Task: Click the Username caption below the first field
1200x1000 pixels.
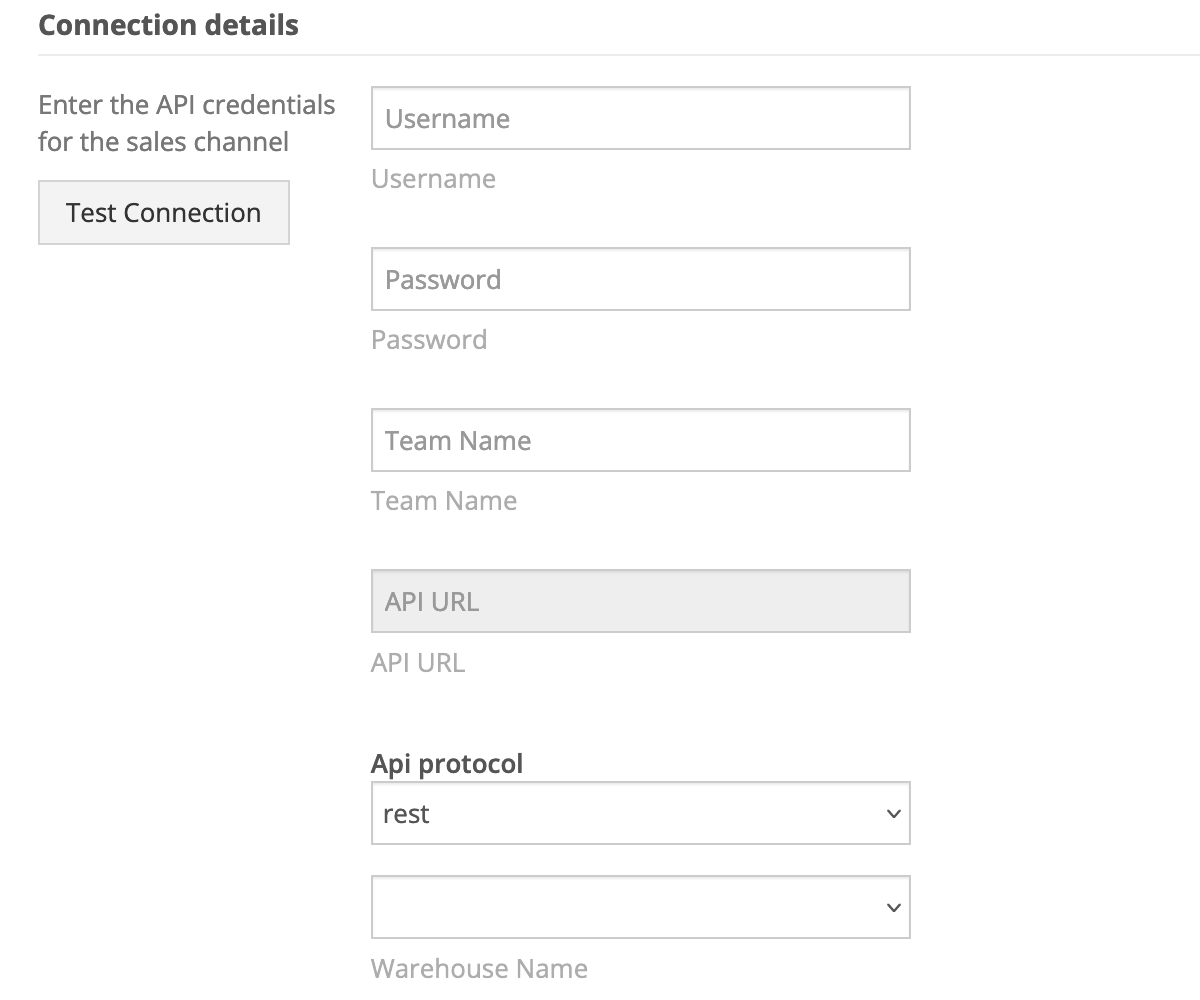Action: pos(433,179)
